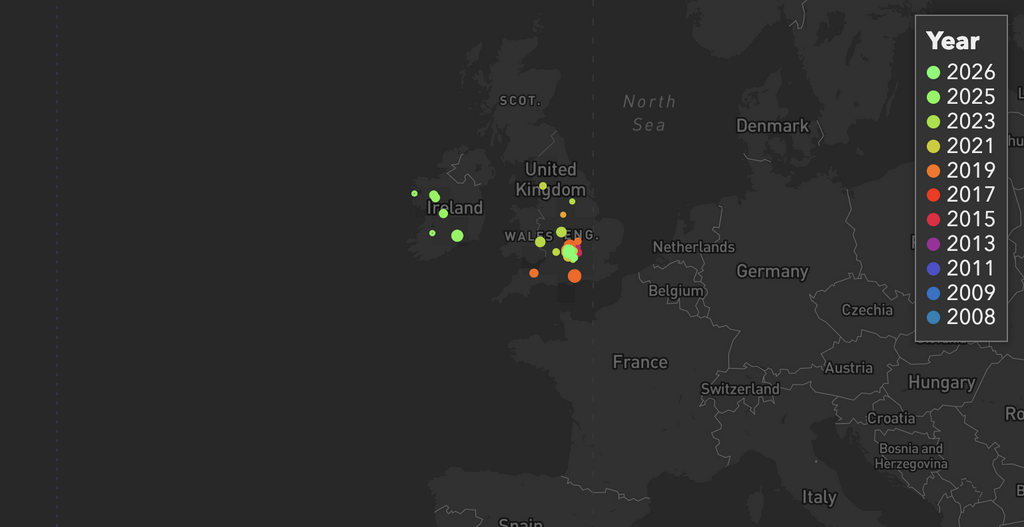The width and height of the screenshot is (1024, 527).
Task: Select the 2021 year label in legend
Action: (970, 146)
